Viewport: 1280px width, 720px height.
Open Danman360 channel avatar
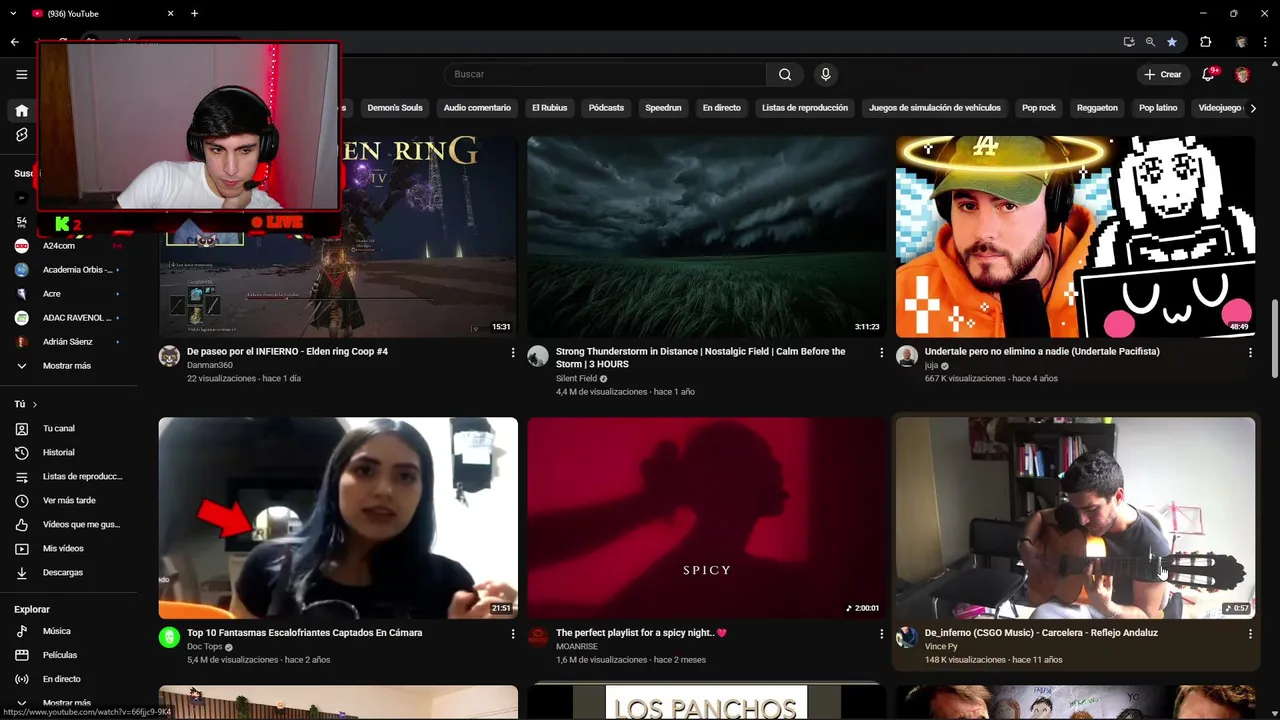click(x=169, y=356)
